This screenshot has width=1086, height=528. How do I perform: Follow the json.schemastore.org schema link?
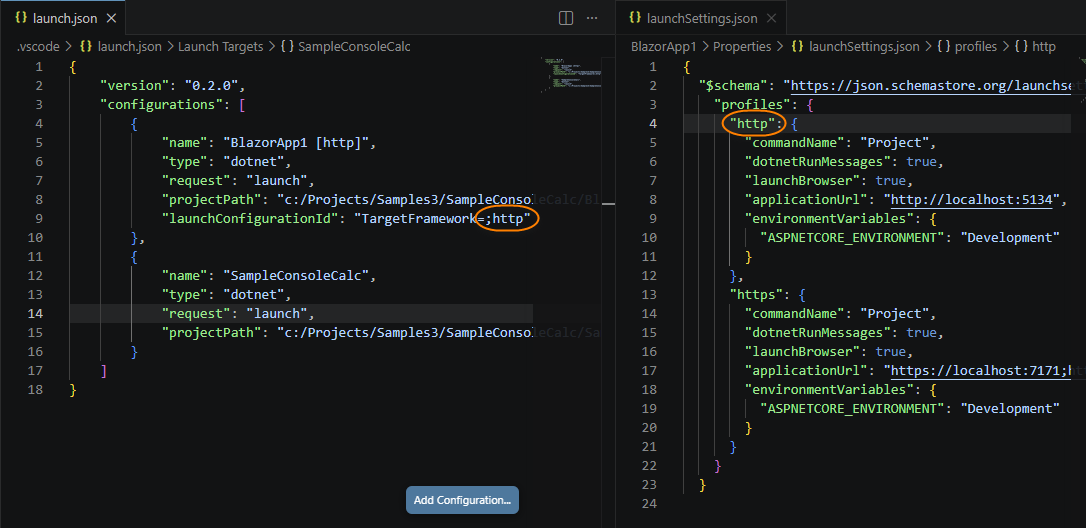click(931, 86)
